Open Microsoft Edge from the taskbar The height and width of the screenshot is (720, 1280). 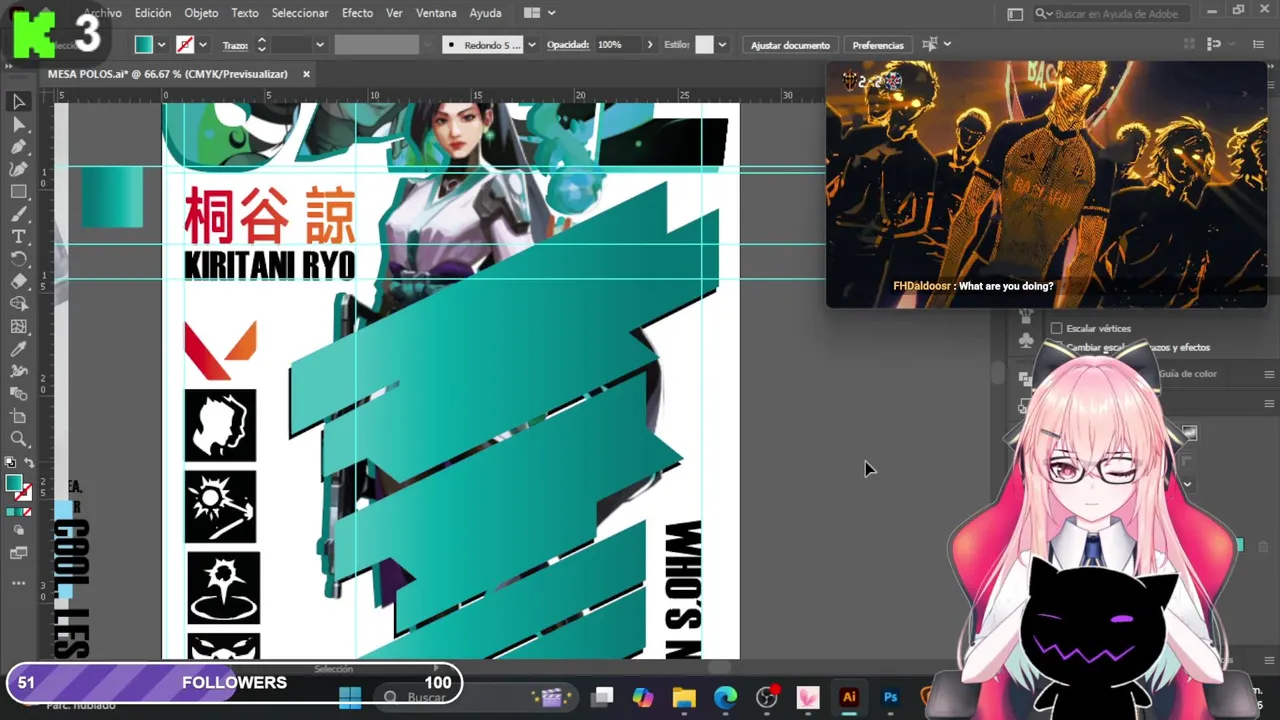tap(725, 697)
